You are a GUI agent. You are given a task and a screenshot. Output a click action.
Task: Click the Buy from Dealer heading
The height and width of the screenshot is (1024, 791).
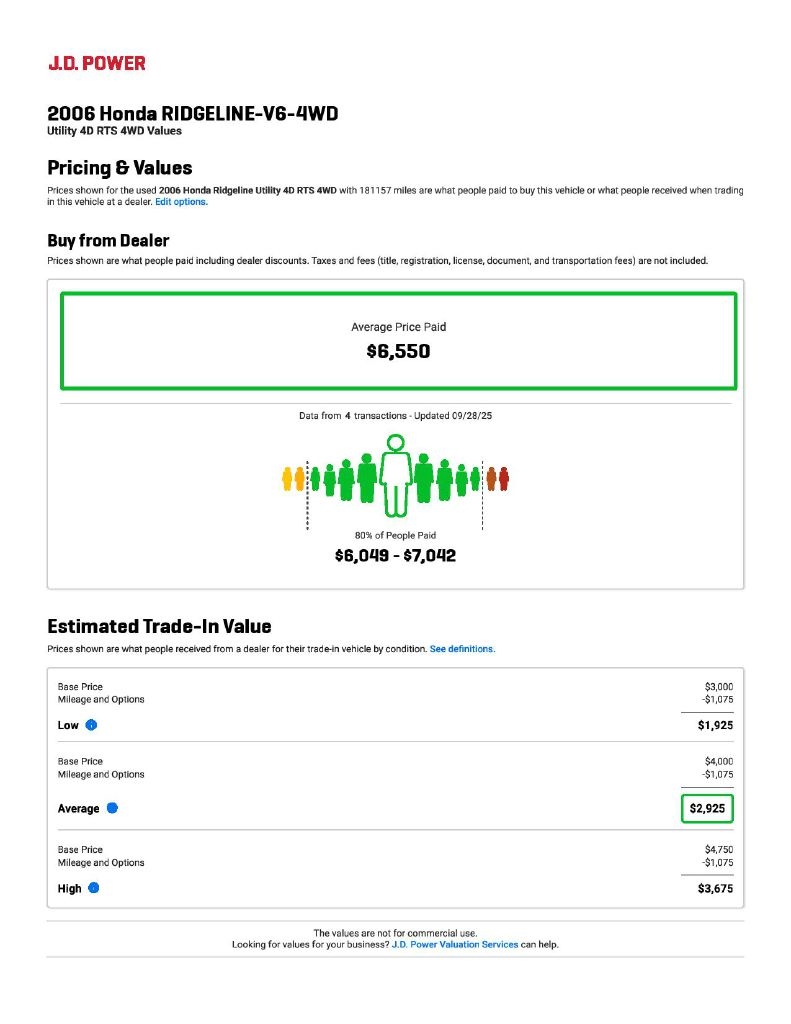(x=108, y=241)
